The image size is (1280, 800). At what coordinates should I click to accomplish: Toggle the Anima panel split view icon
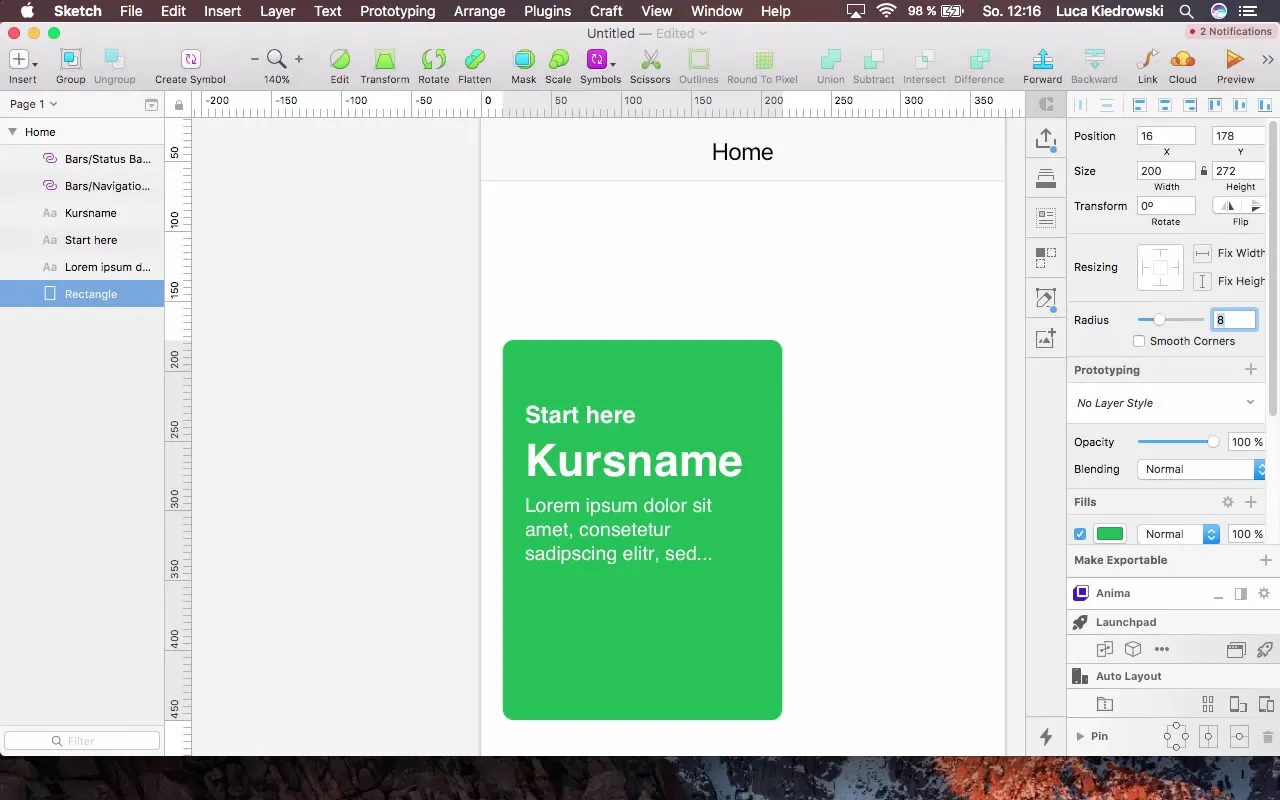1241,593
